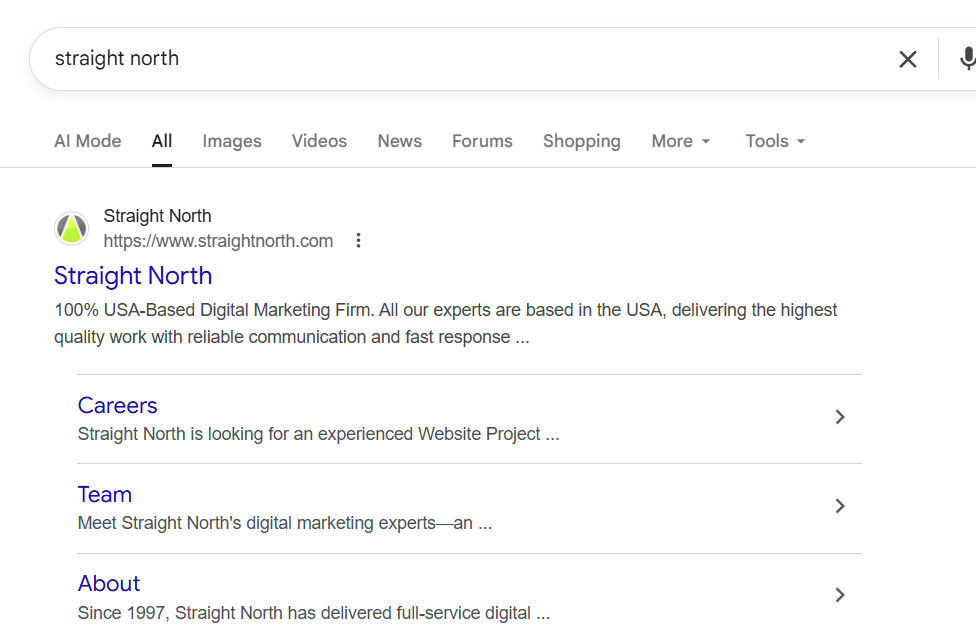
Task: Open the Straight North main result title
Action: [133, 276]
